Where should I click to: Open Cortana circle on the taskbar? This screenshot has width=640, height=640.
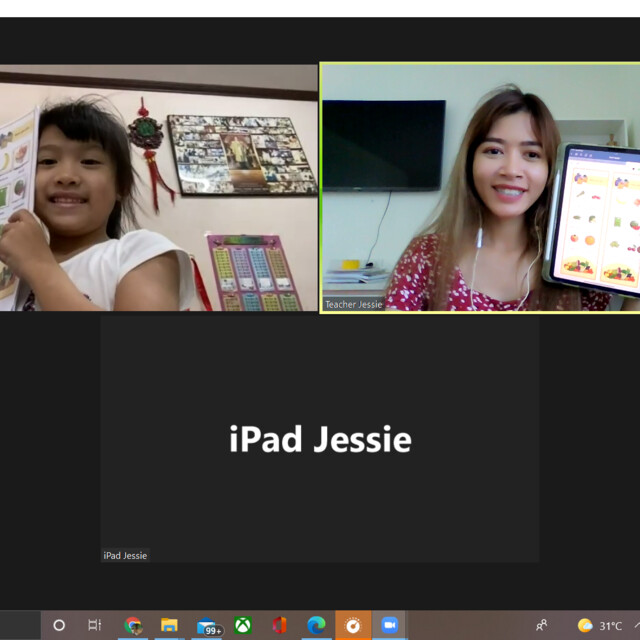(59, 625)
